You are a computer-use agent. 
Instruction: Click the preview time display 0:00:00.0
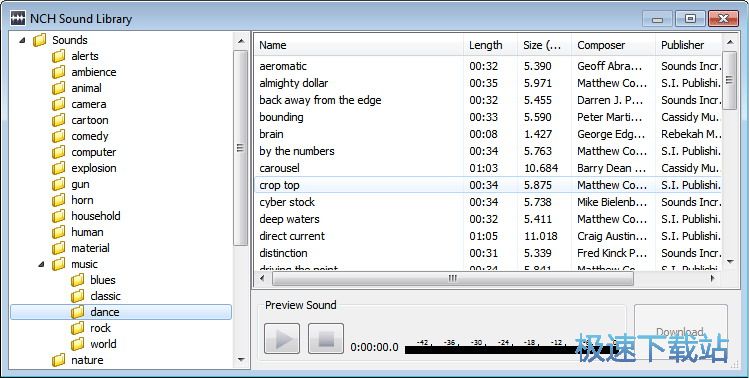click(374, 347)
